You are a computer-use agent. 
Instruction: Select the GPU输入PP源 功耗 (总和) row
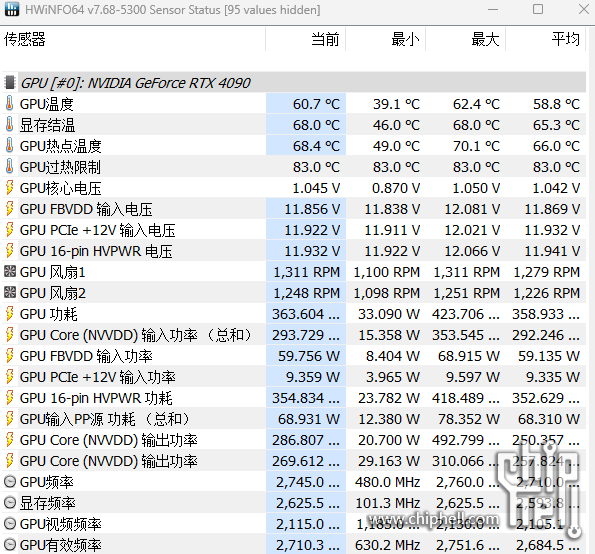tap(294, 419)
